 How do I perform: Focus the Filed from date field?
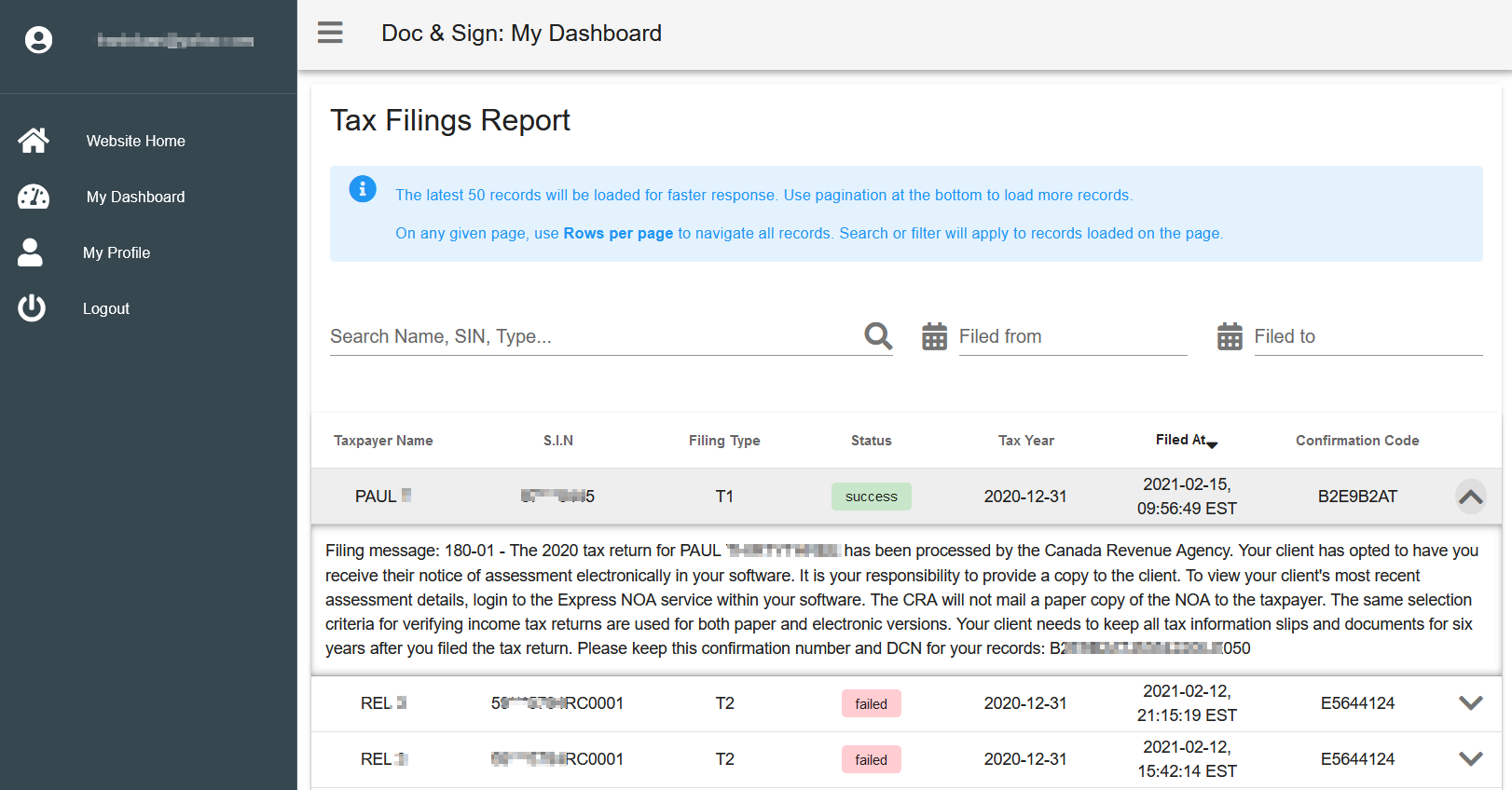pyautogui.click(x=1072, y=336)
